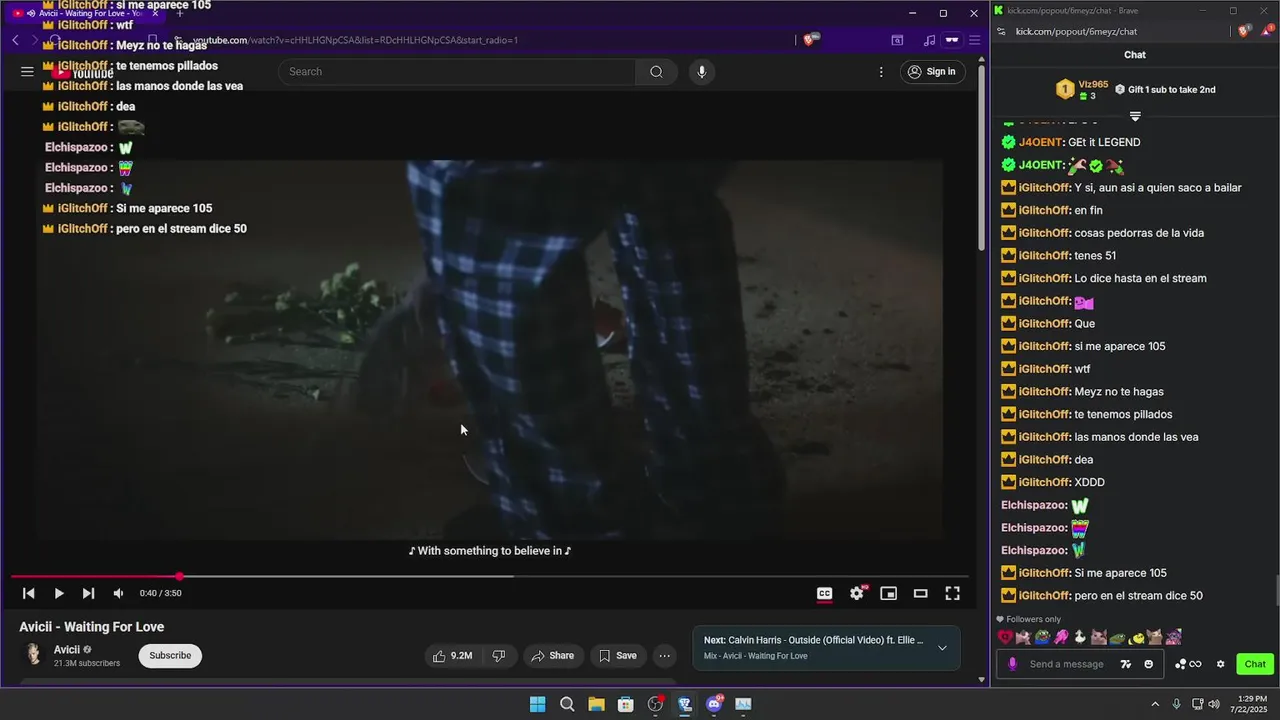Screen dimensions: 1280x720
Task: Open Brave Shields icon in YouTube window
Action: pos(811,40)
